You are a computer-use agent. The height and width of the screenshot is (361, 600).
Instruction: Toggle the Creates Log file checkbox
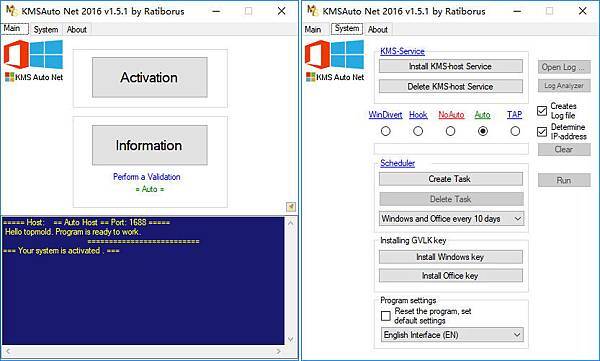point(542,111)
